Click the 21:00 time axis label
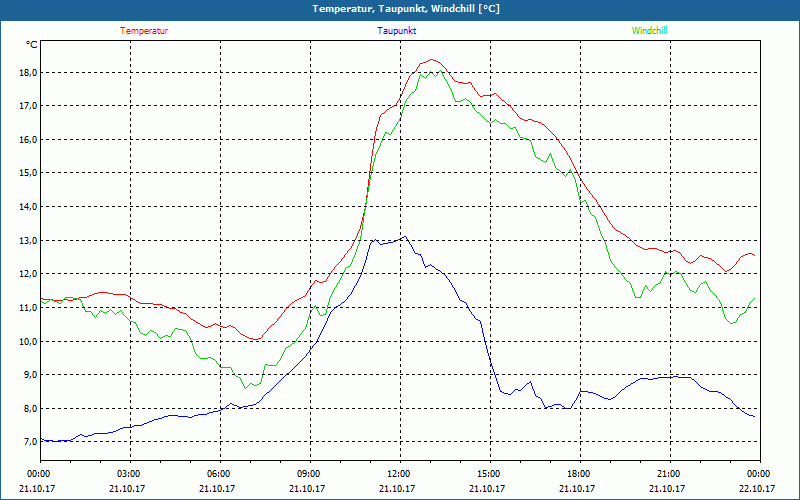The width and height of the screenshot is (800, 500). (x=670, y=474)
